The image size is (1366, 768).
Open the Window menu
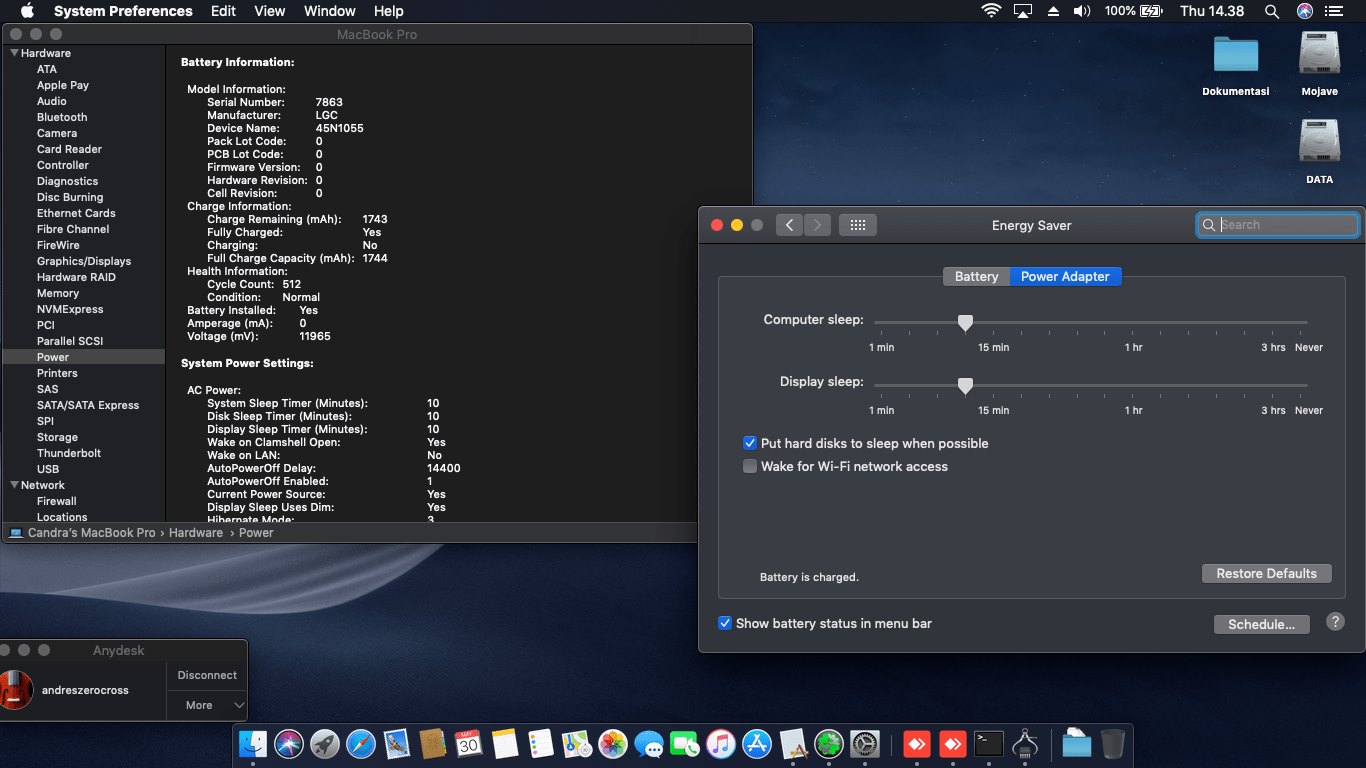click(329, 11)
